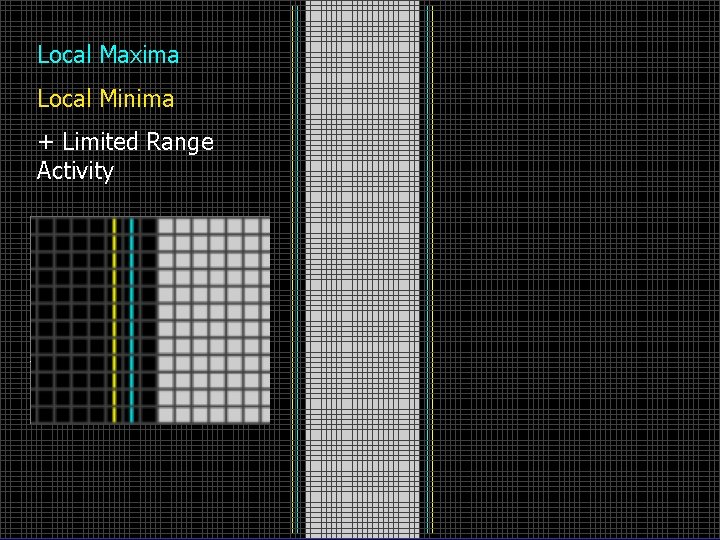The width and height of the screenshot is (720, 540).
Task: Click the yellow "Local Minima" label
Action: click(106, 98)
